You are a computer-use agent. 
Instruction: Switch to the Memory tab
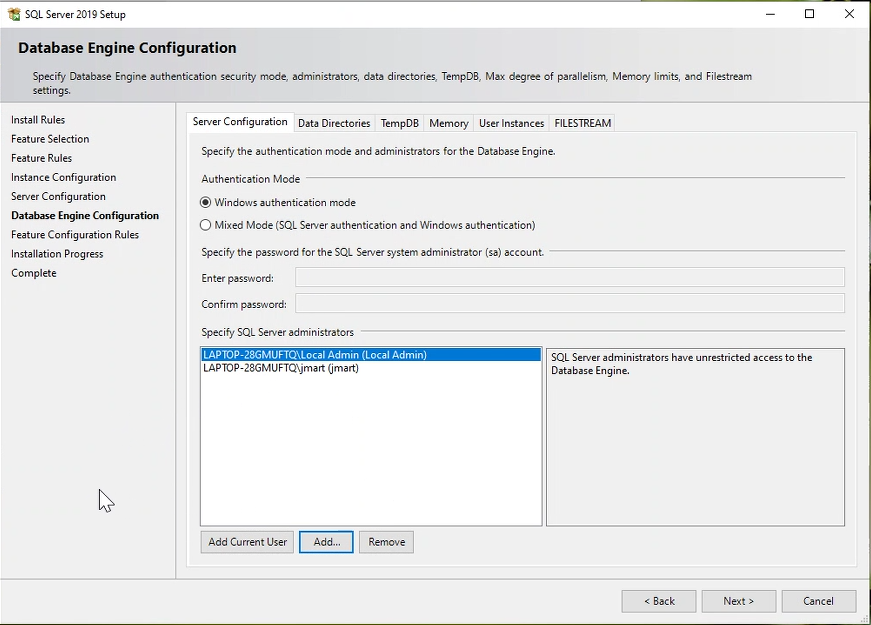click(x=448, y=123)
